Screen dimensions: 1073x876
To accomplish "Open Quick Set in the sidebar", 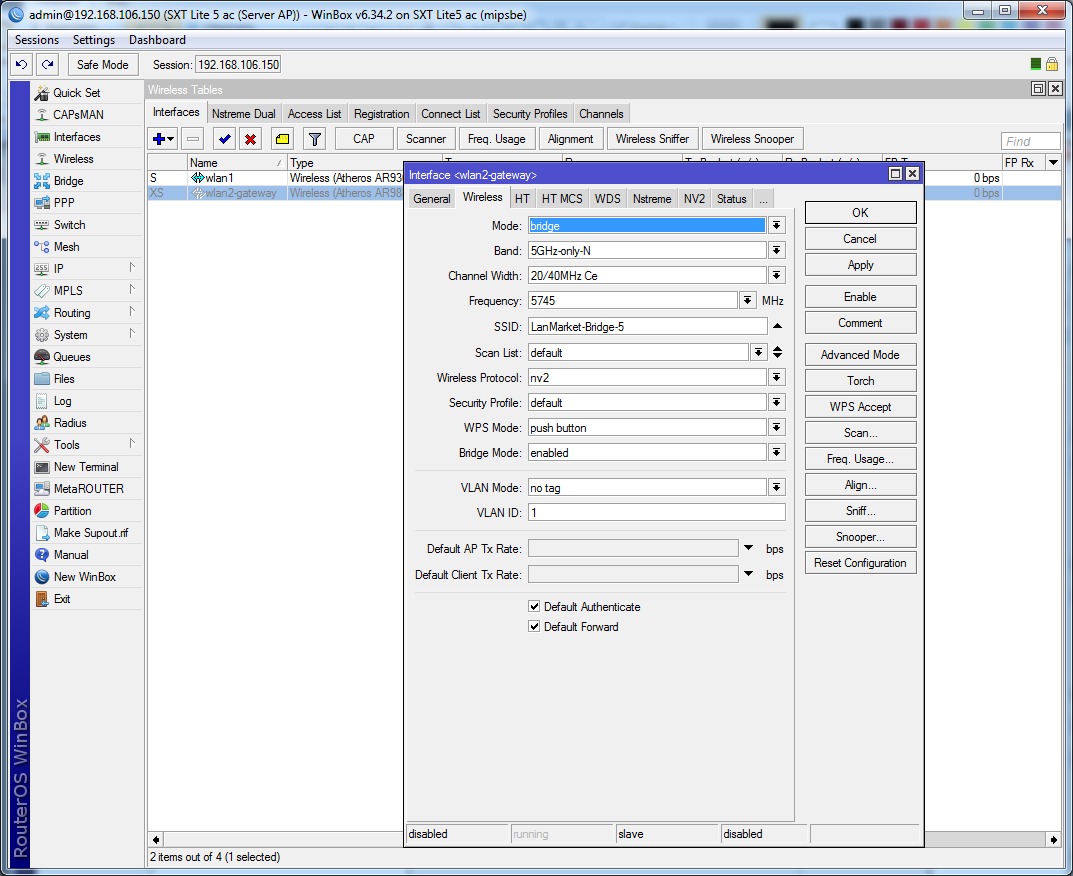I will coord(76,93).
